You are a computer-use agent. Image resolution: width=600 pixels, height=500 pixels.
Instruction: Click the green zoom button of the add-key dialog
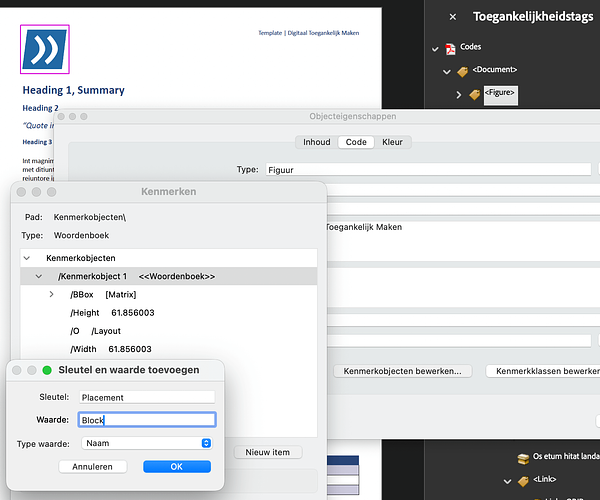[46, 370]
